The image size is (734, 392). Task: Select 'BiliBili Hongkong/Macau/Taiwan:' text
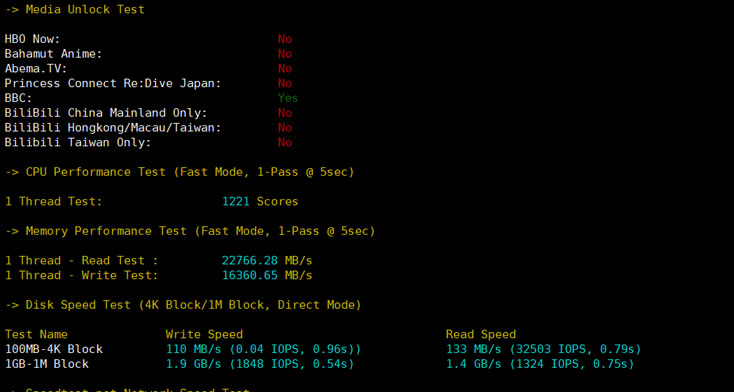pos(113,128)
